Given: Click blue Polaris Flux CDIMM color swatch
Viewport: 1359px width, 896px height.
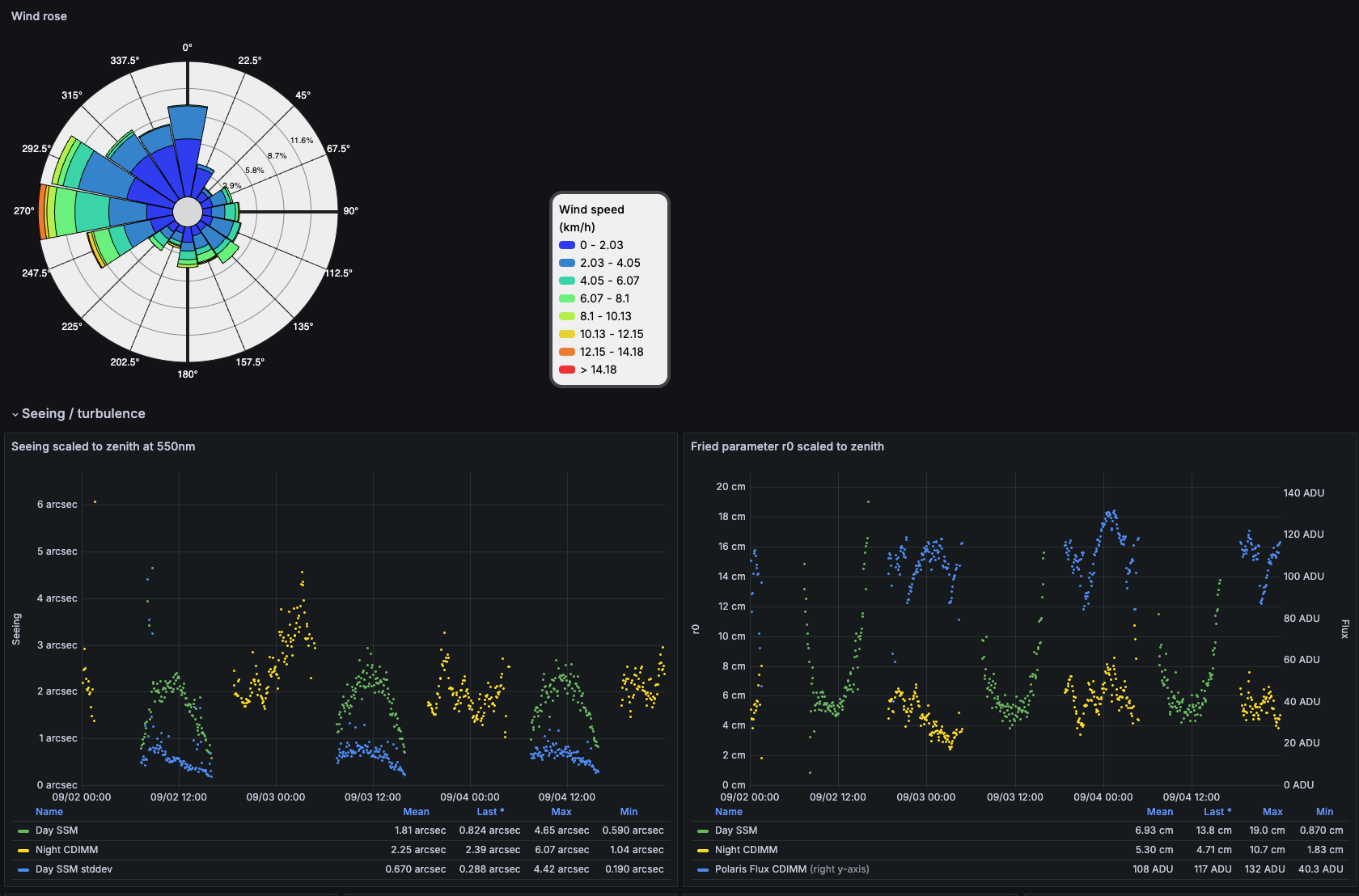Looking at the screenshot, I should coord(703,869).
